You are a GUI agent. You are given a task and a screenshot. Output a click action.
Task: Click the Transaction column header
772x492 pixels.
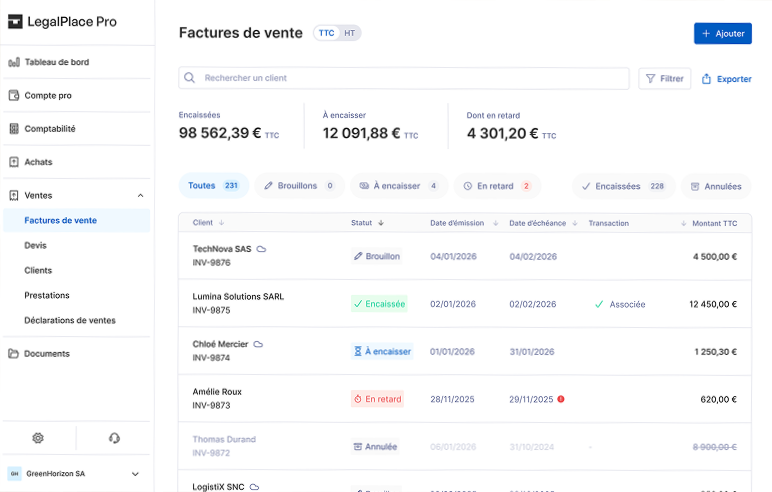(609, 223)
